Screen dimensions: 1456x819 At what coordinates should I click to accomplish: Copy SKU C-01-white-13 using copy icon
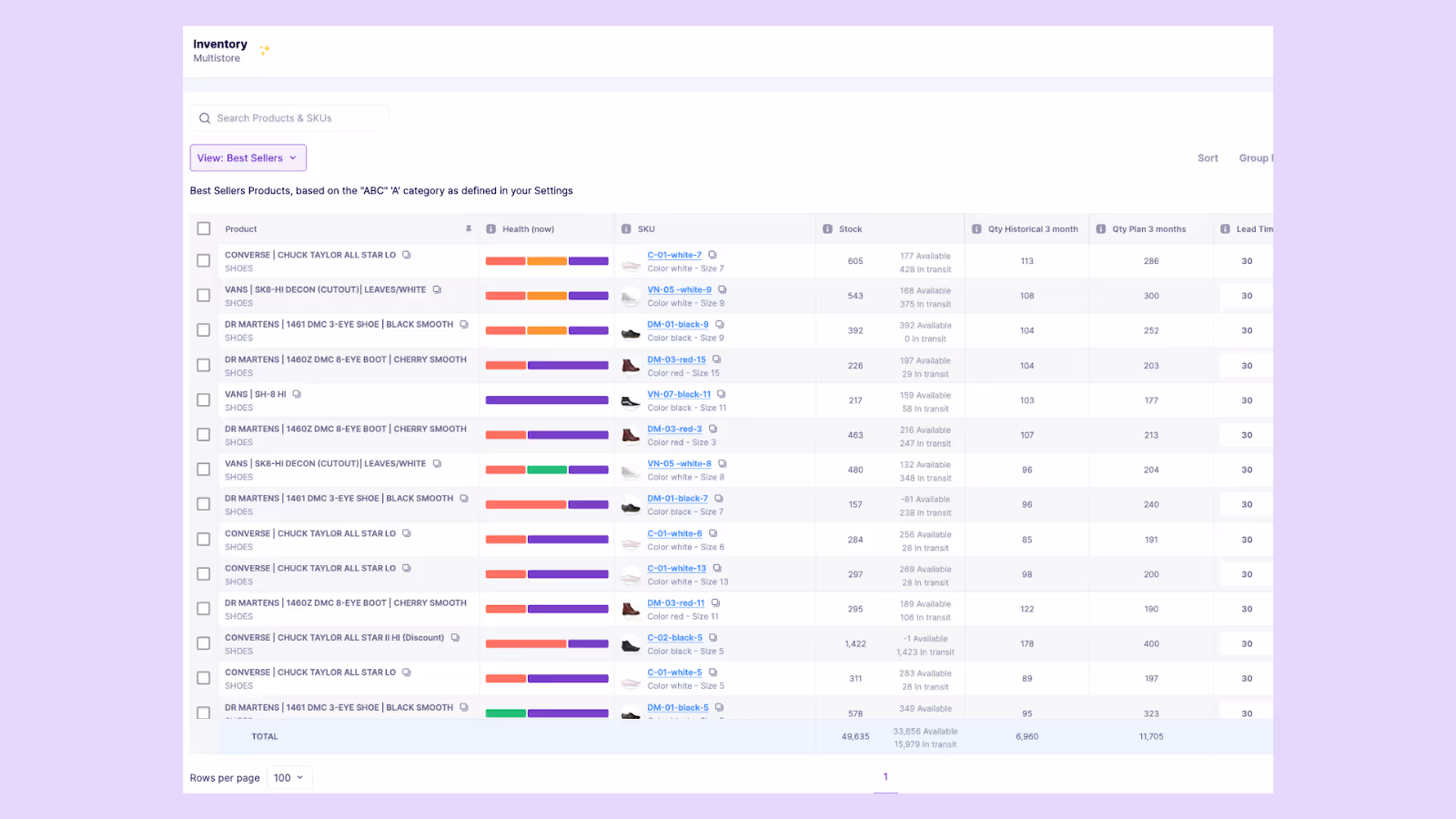coord(717,568)
